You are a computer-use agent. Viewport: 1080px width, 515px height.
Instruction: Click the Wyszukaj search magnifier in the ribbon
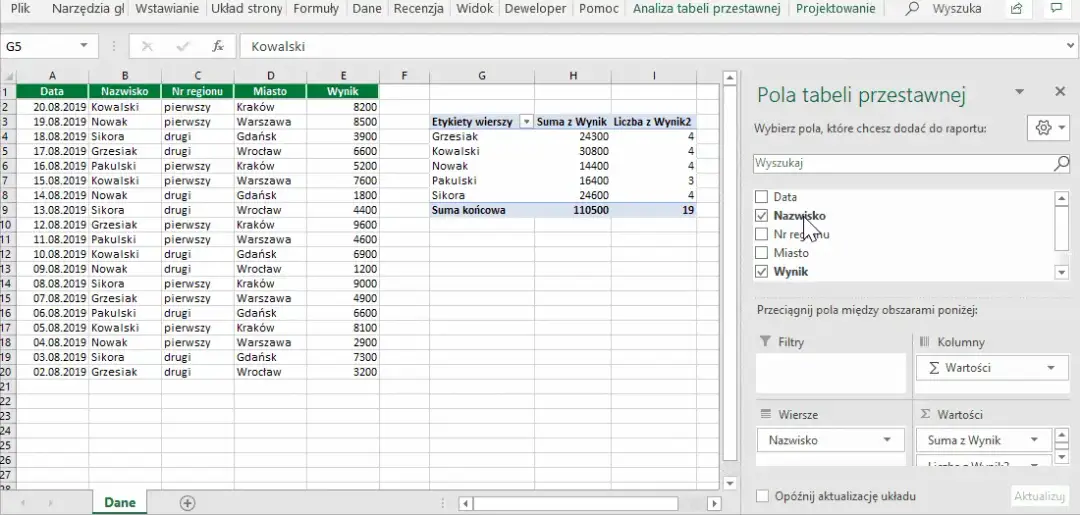point(912,9)
